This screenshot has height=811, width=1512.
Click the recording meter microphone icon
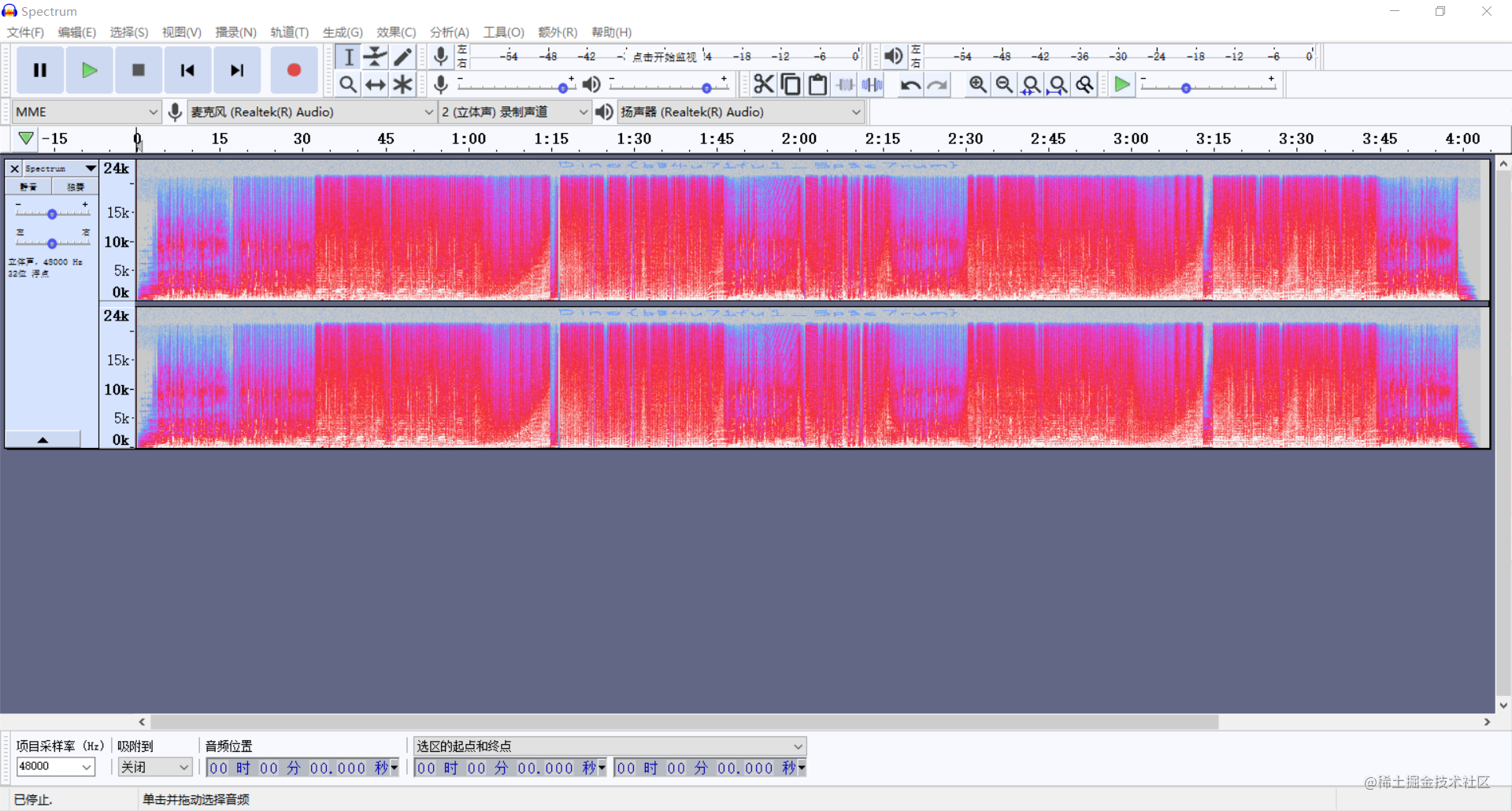[x=441, y=56]
